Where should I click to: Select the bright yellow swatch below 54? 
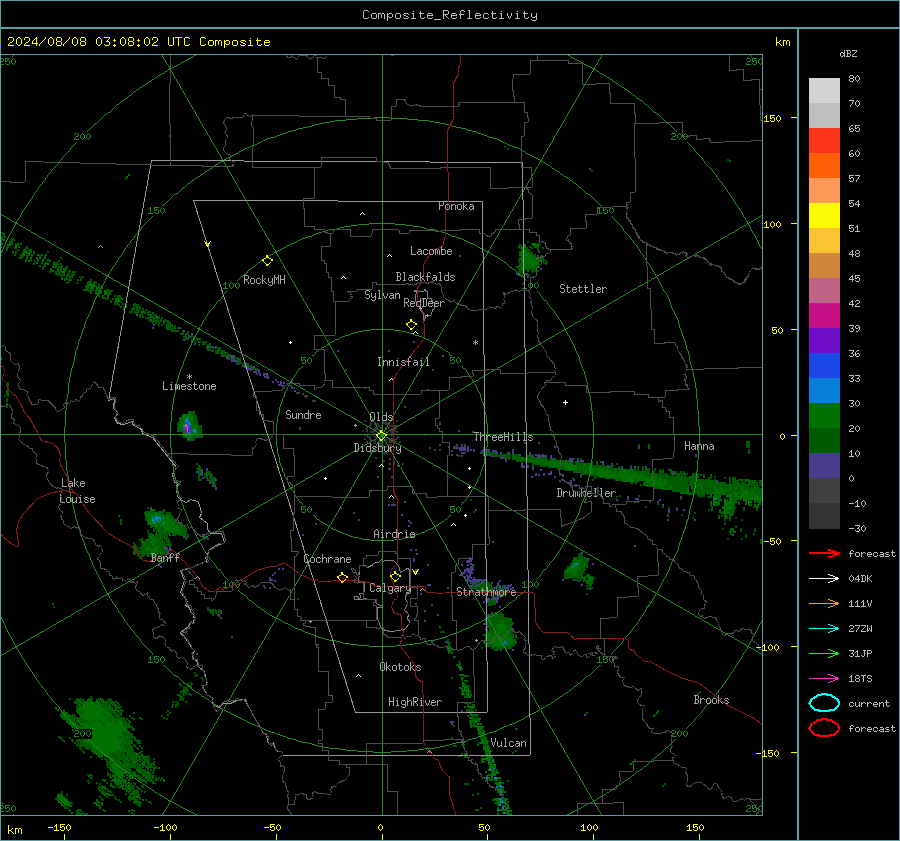click(824, 216)
